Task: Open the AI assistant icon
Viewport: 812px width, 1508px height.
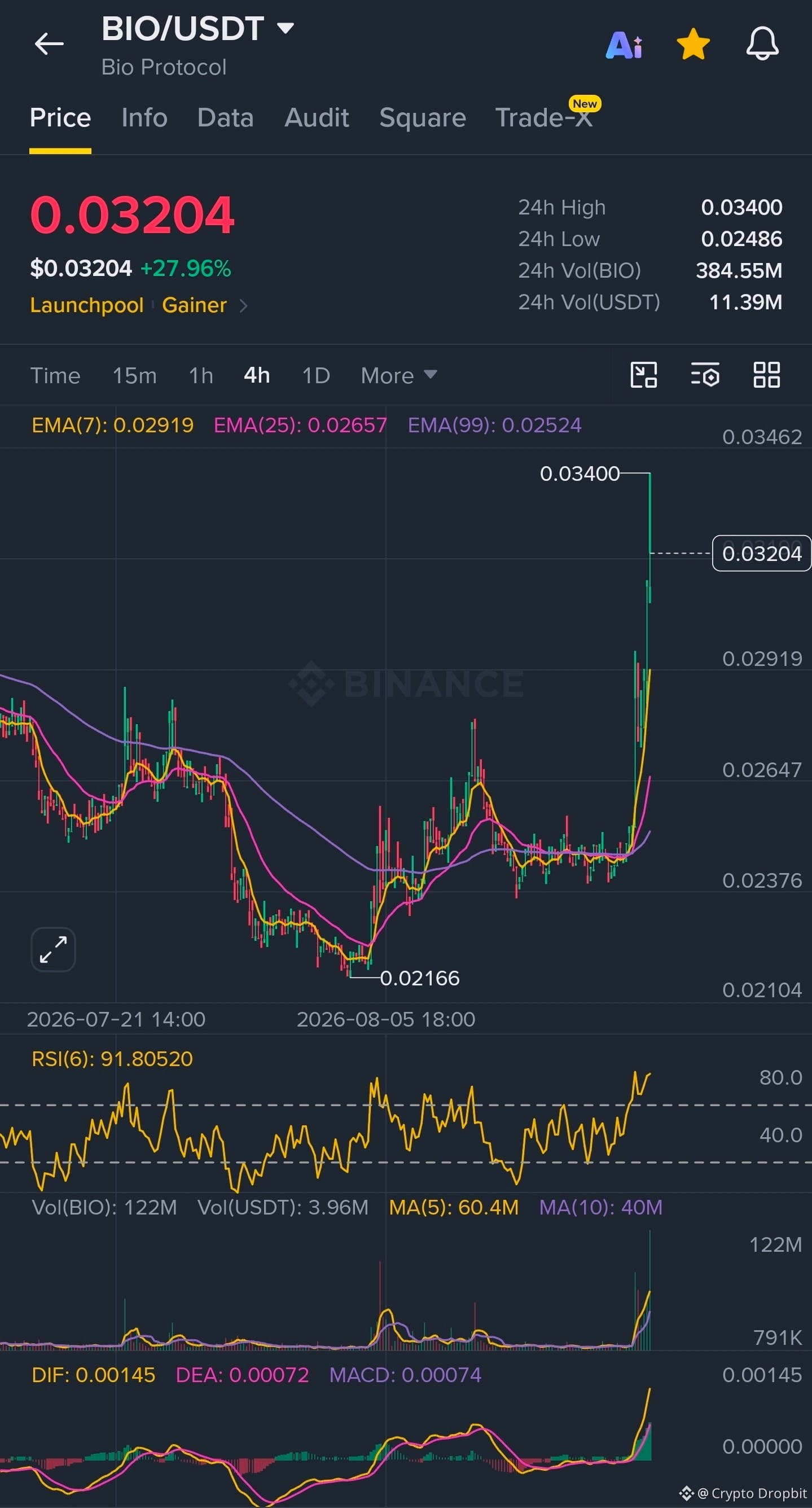Action: click(624, 45)
